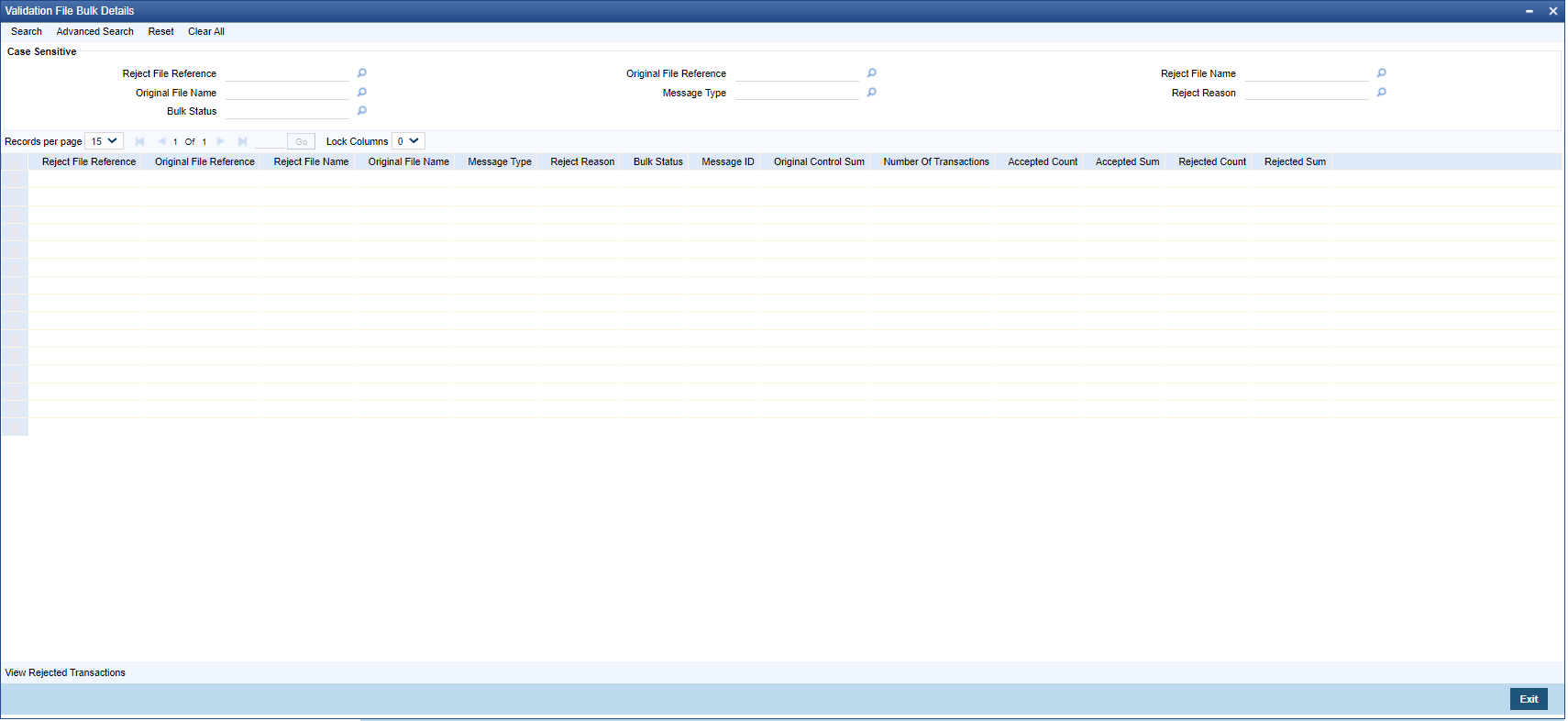Click Reset in the toolbar
Screen dimensions: 1568x721
pyautogui.click(x=161, y=31)
